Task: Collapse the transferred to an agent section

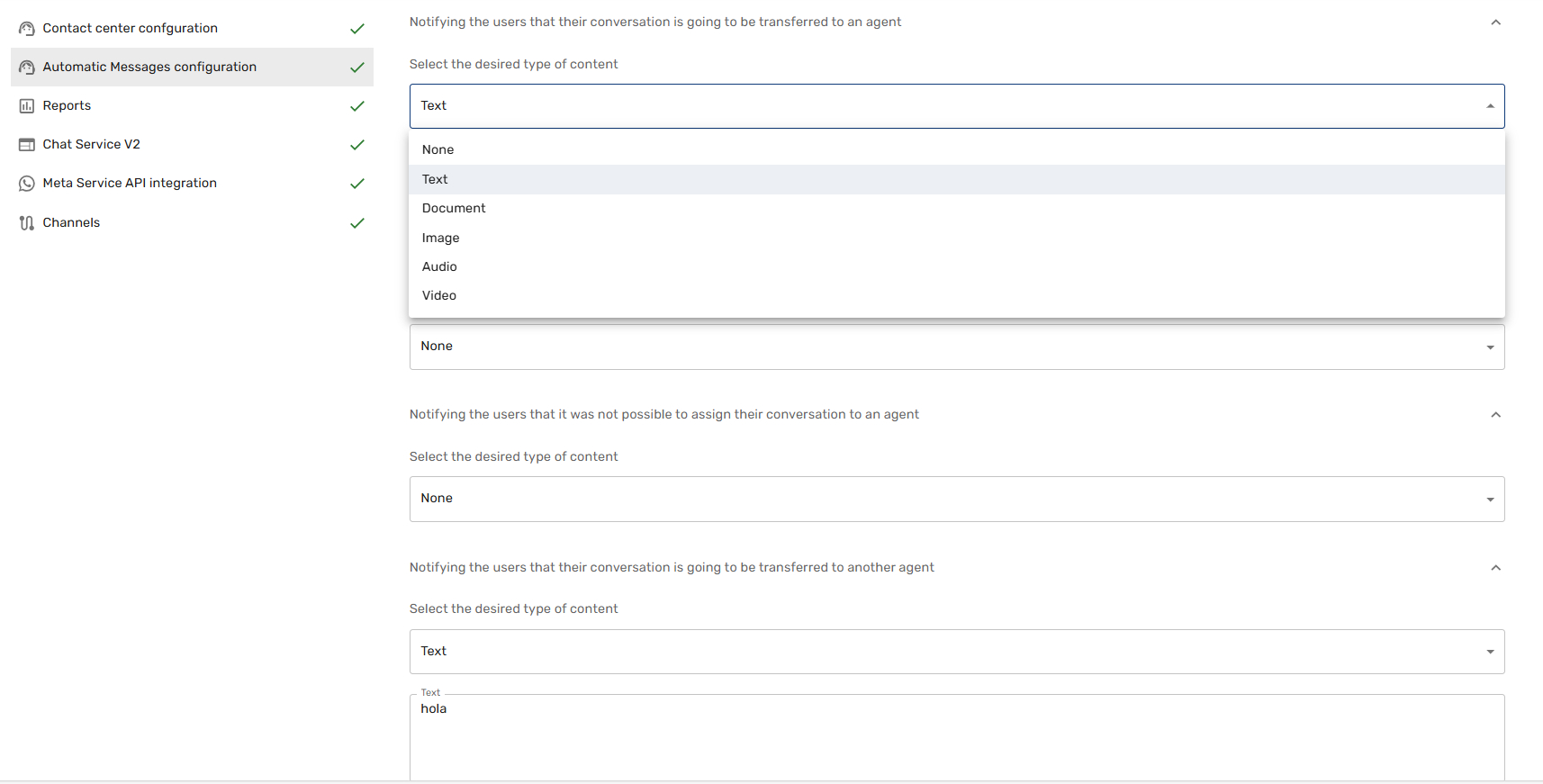Action: [x=1495, y=23]
